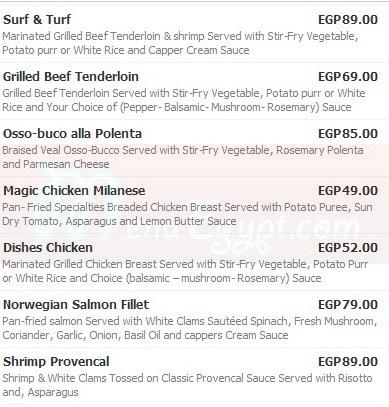
Task: Select the Pan-fried salmon description text
Action: click(x=189, y=328)
